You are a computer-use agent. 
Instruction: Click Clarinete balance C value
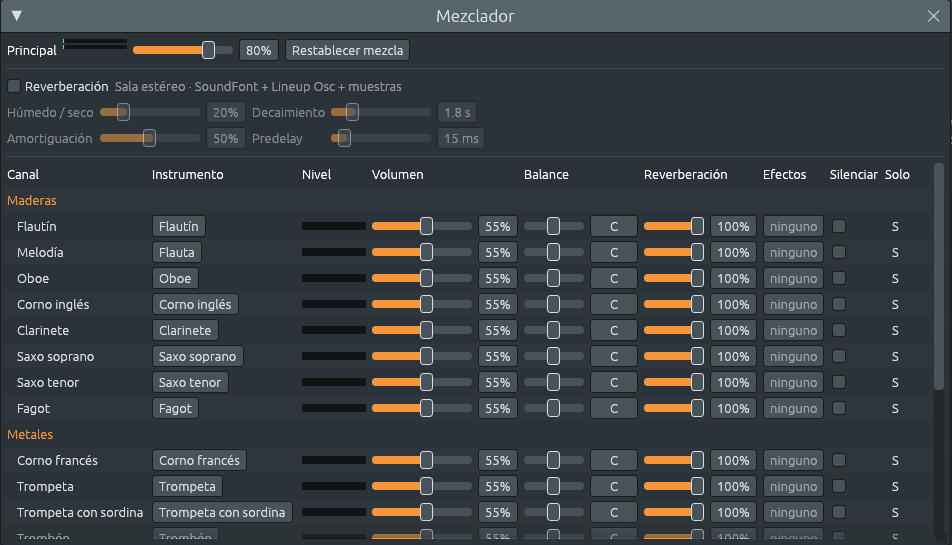pos(614,331)
